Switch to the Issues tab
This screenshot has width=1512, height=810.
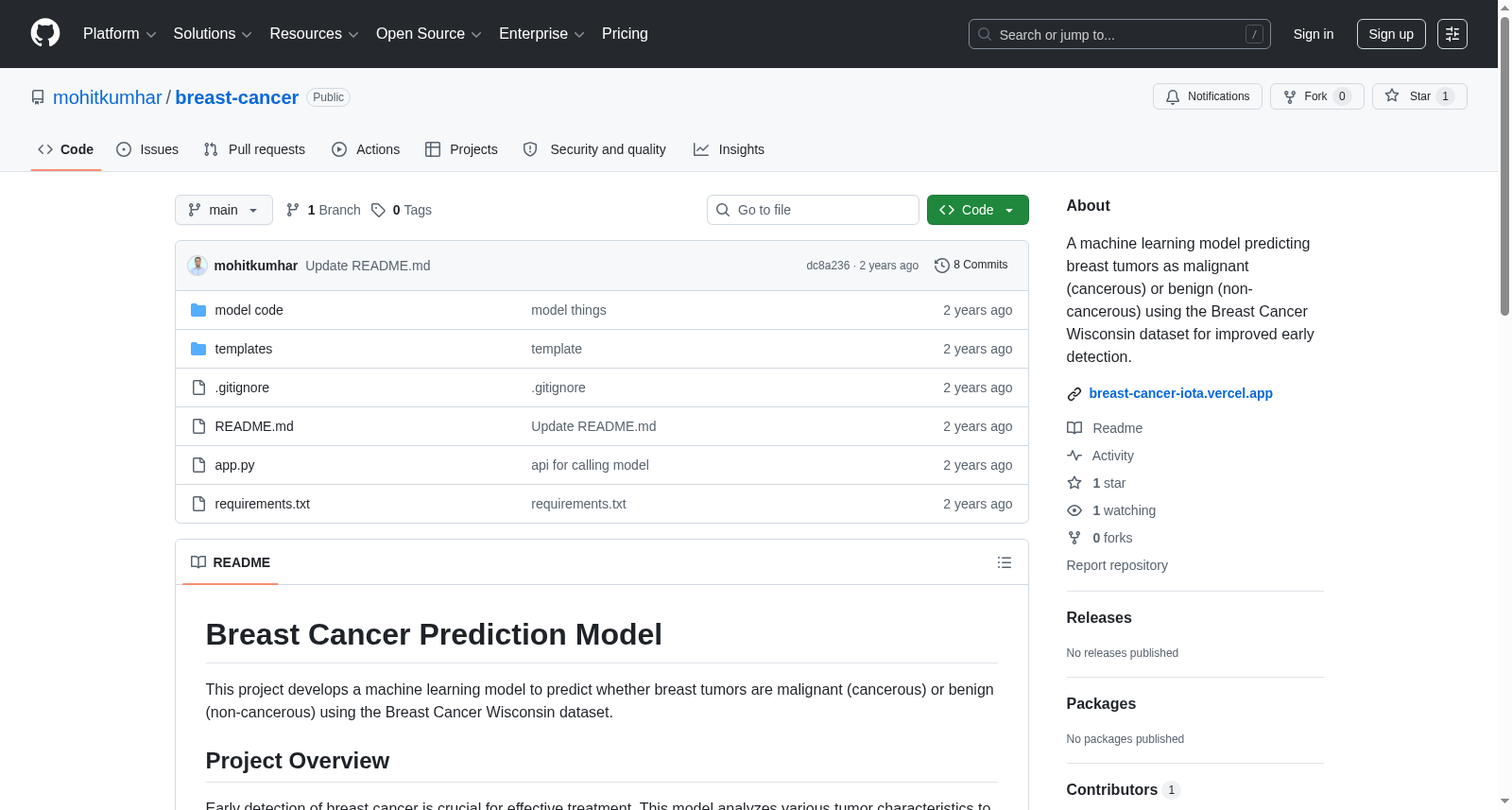pos(147,149)
